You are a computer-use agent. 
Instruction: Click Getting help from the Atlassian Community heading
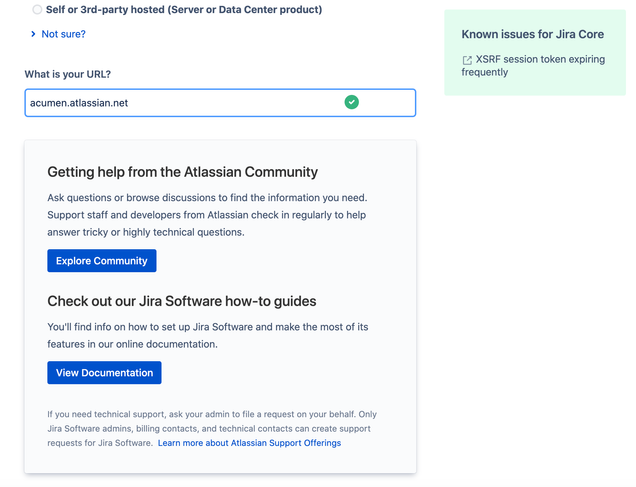coord(183,172)
